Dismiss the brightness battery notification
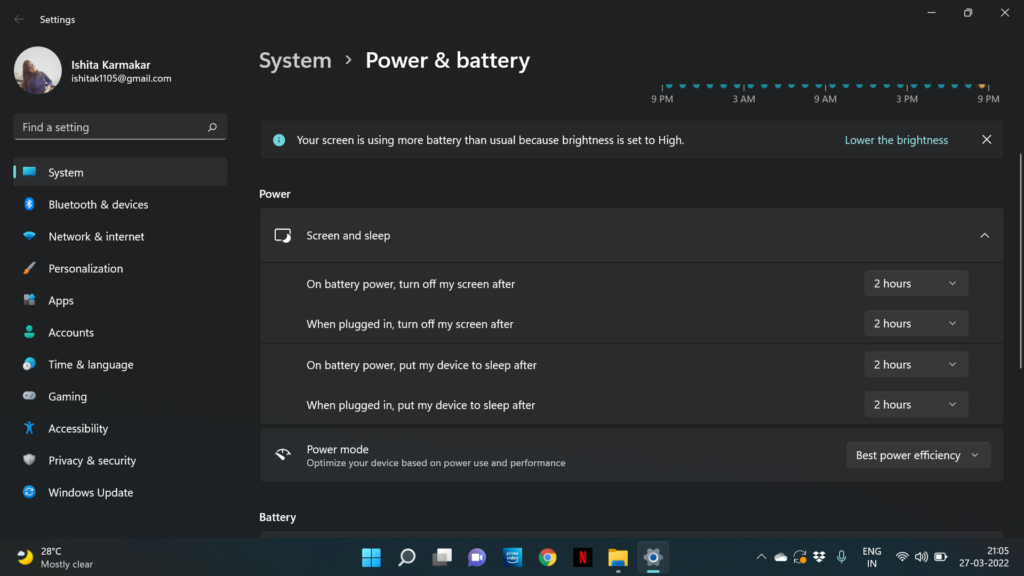1024x576 pixels. (x=986, y=140)
